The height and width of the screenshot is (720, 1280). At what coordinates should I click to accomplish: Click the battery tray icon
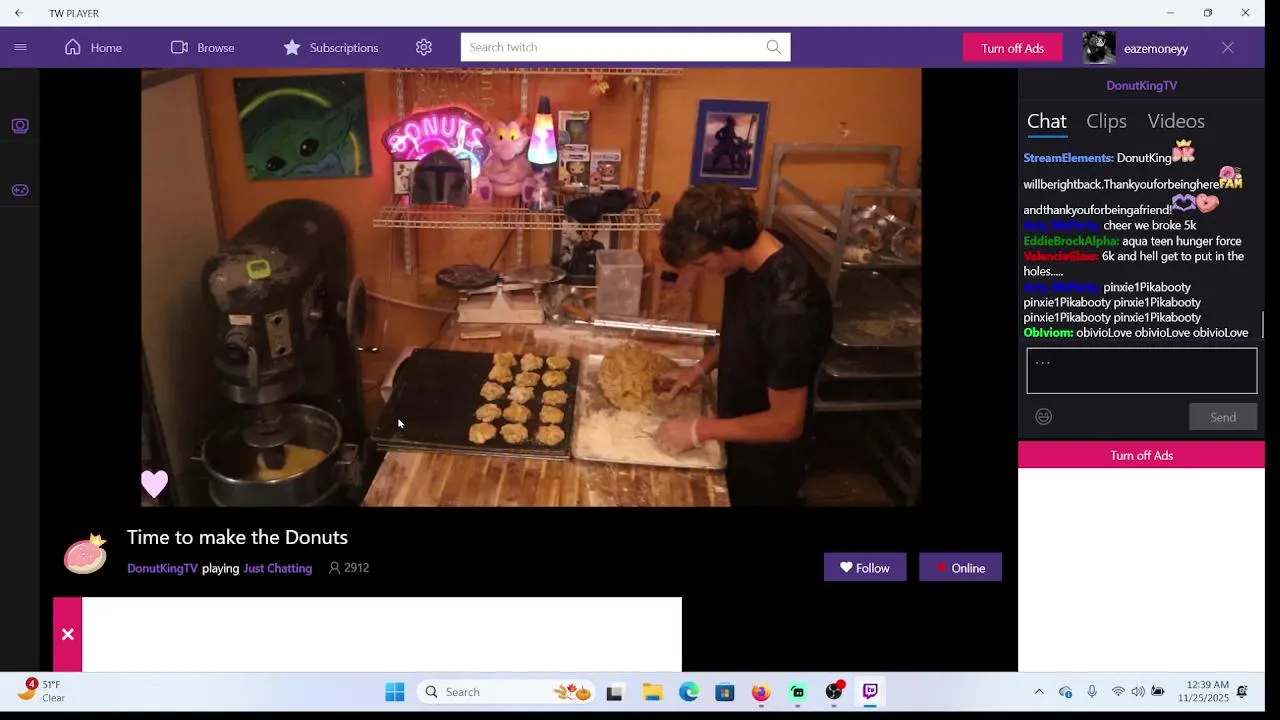click(x=1158, y=692)
